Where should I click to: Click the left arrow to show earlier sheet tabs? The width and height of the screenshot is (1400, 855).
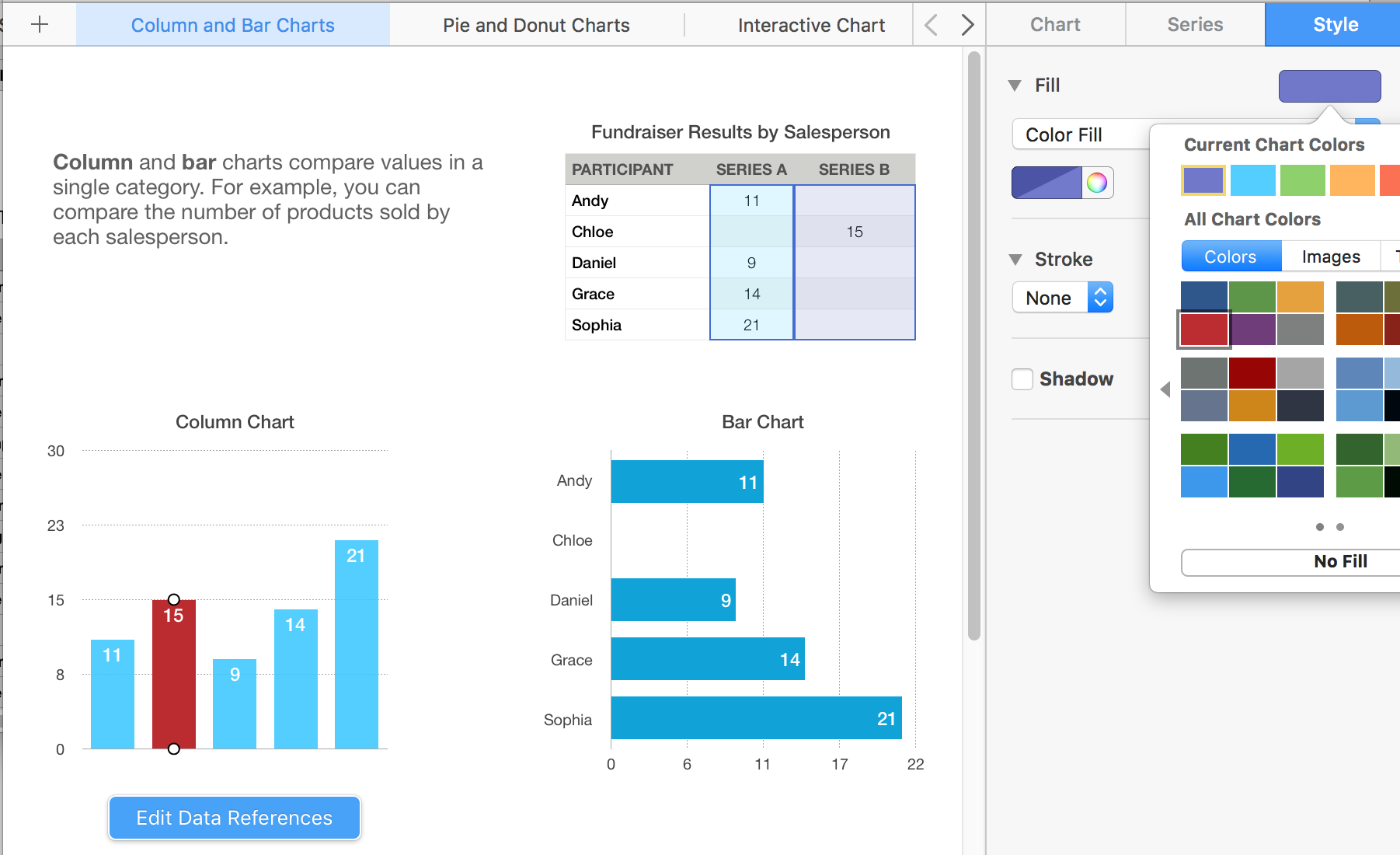click(x=931, y=25)
